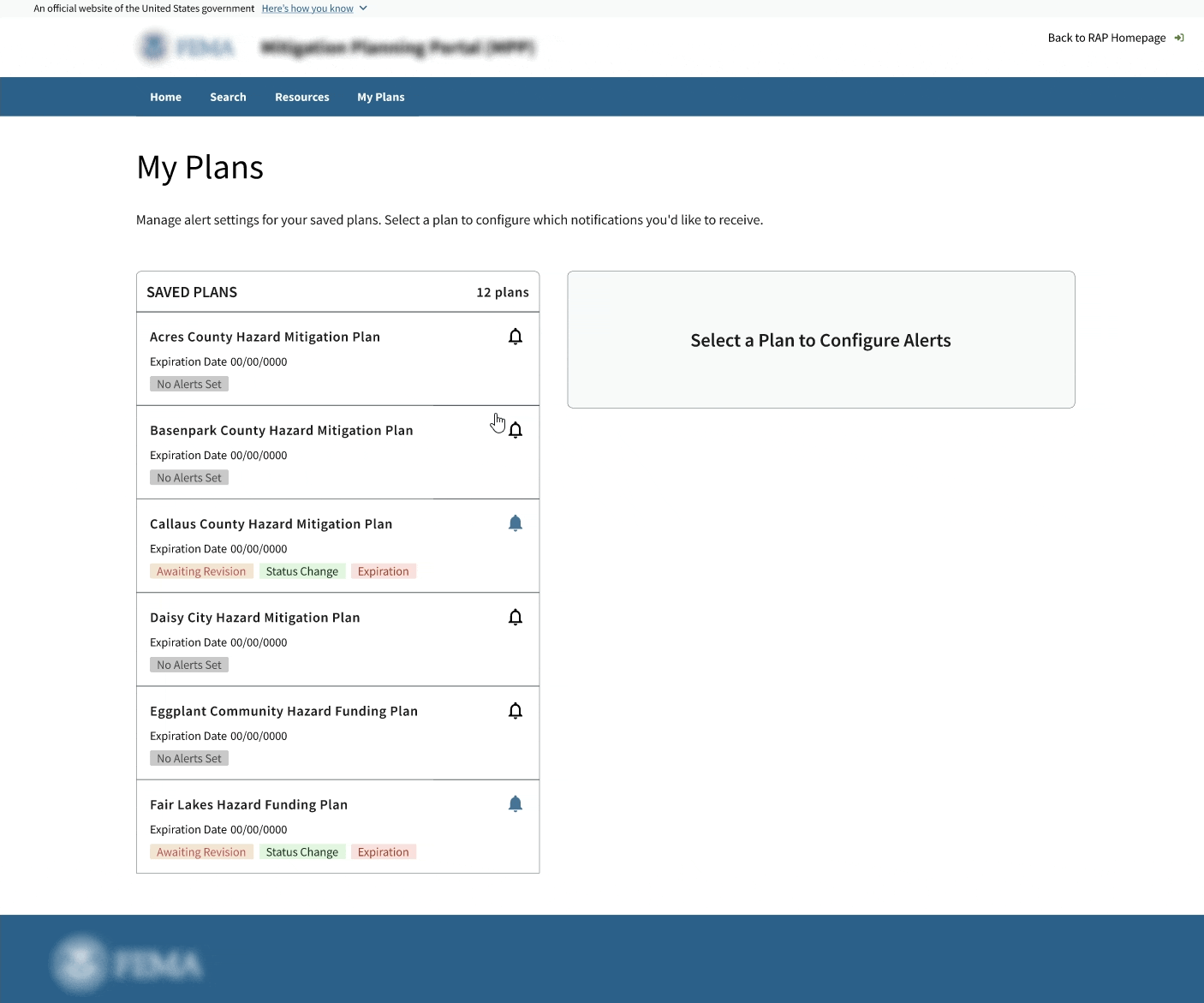Click the "Here's how you know" link

(x=307, y=9)
